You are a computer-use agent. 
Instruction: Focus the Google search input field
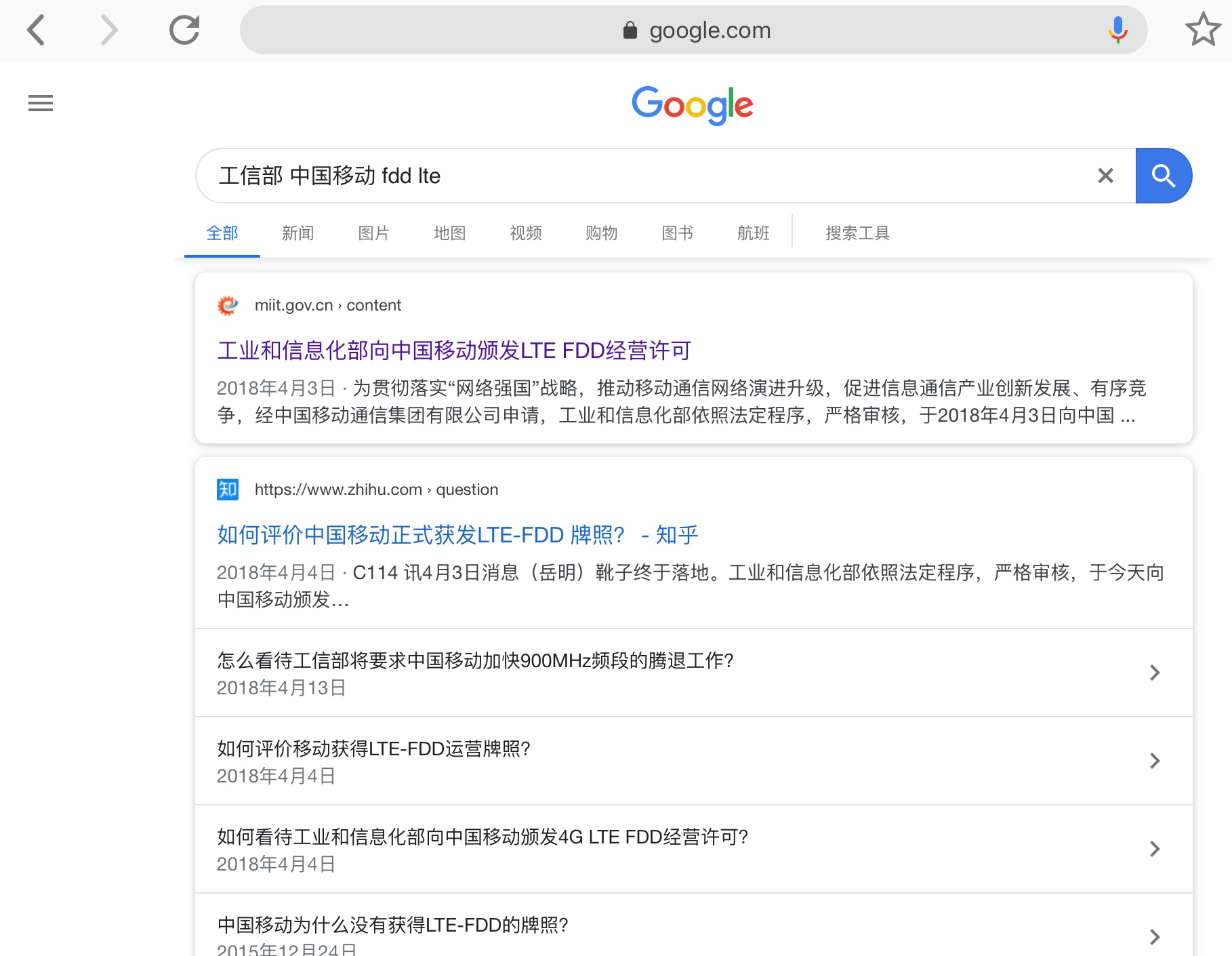644,176
